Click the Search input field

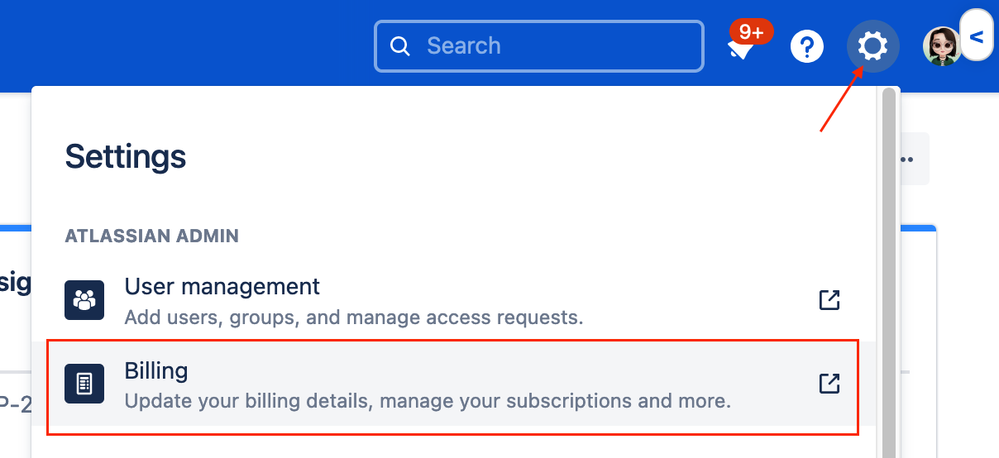pos(539,46)
